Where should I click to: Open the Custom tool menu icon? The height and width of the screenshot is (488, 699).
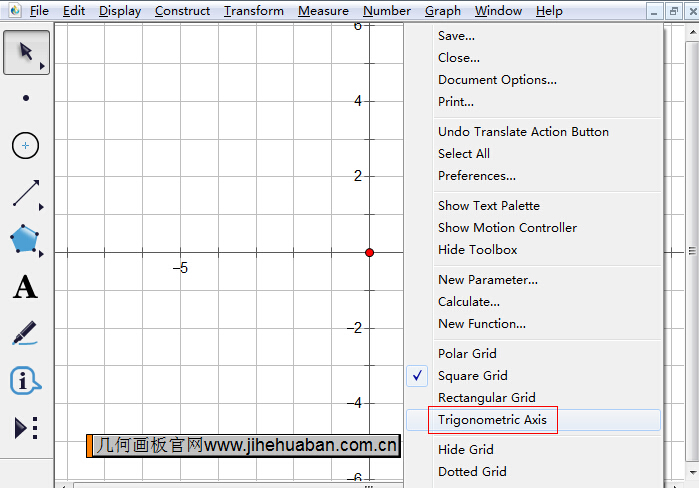click(26, 428)
